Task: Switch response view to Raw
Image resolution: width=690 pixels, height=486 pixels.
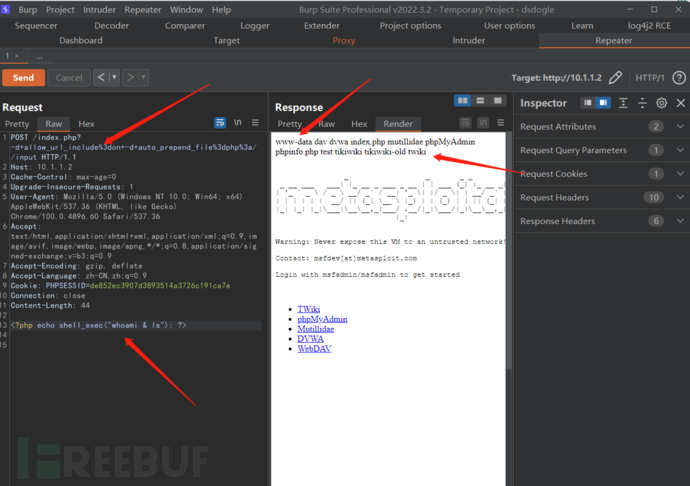Action: click(327, 124)
